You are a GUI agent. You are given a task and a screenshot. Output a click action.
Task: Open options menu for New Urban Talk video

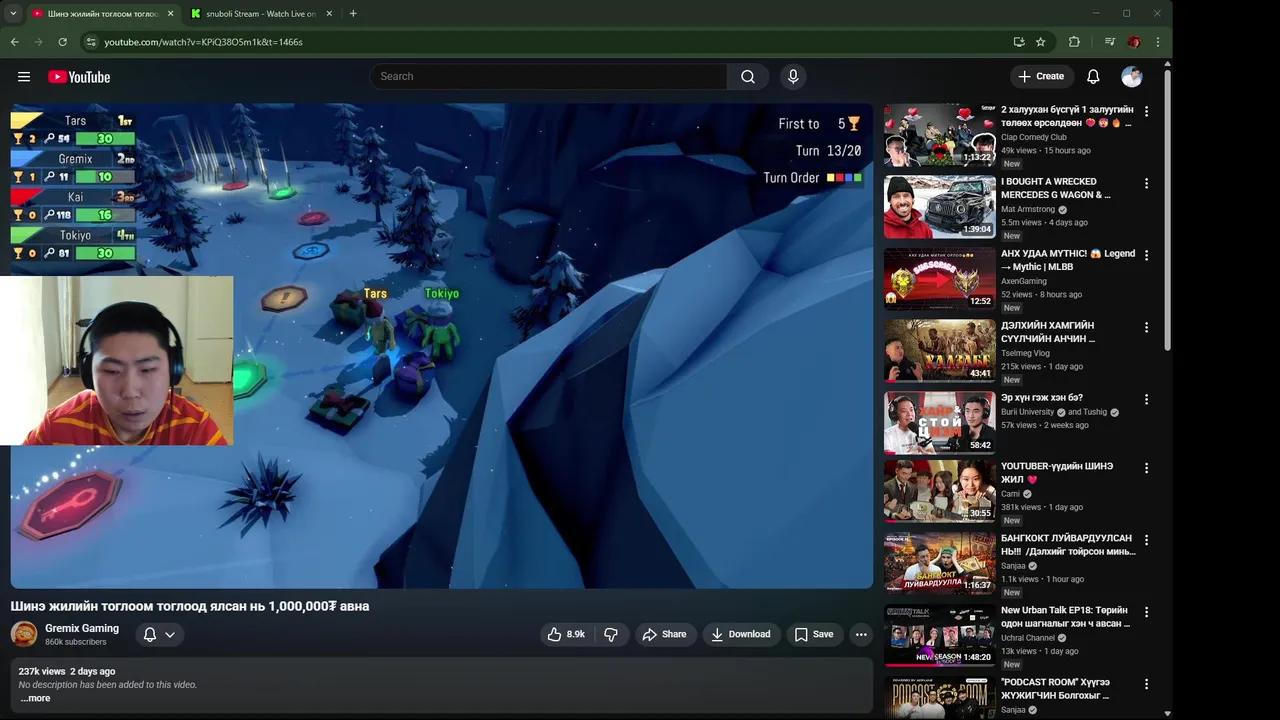1146,612
